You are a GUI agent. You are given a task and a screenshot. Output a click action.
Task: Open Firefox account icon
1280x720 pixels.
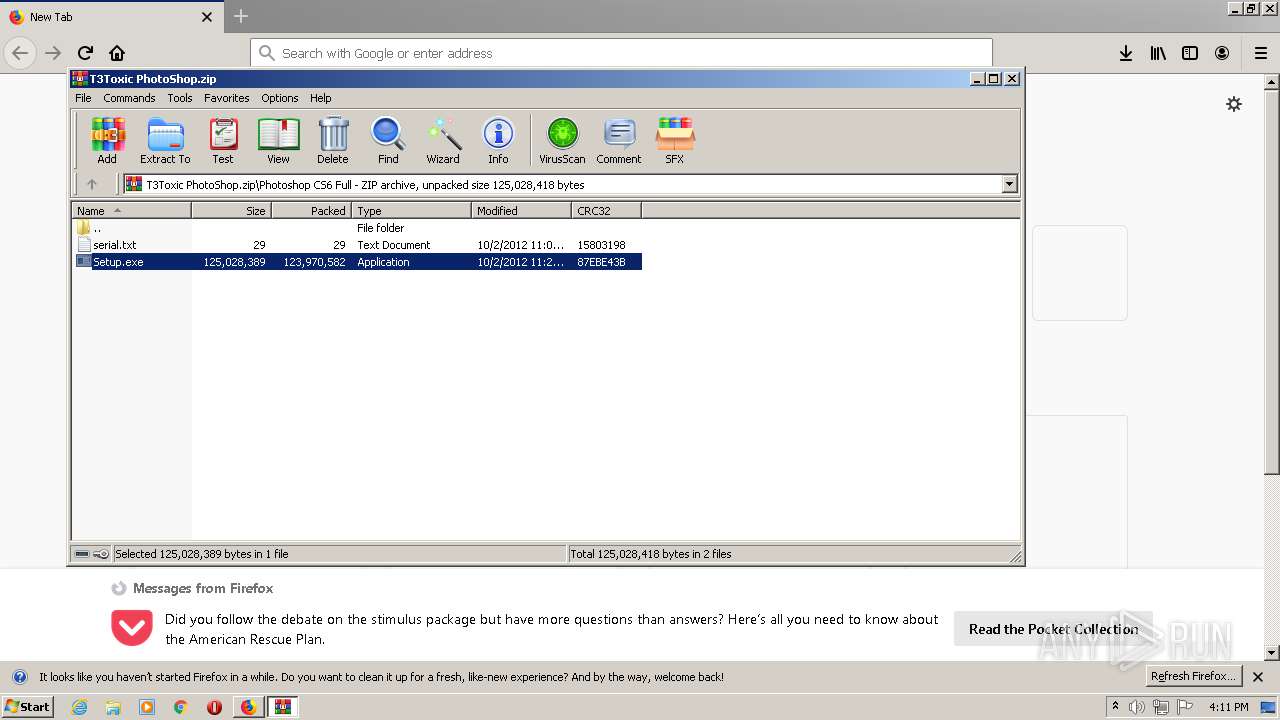pyautogui.click(x=1222, y=53)
